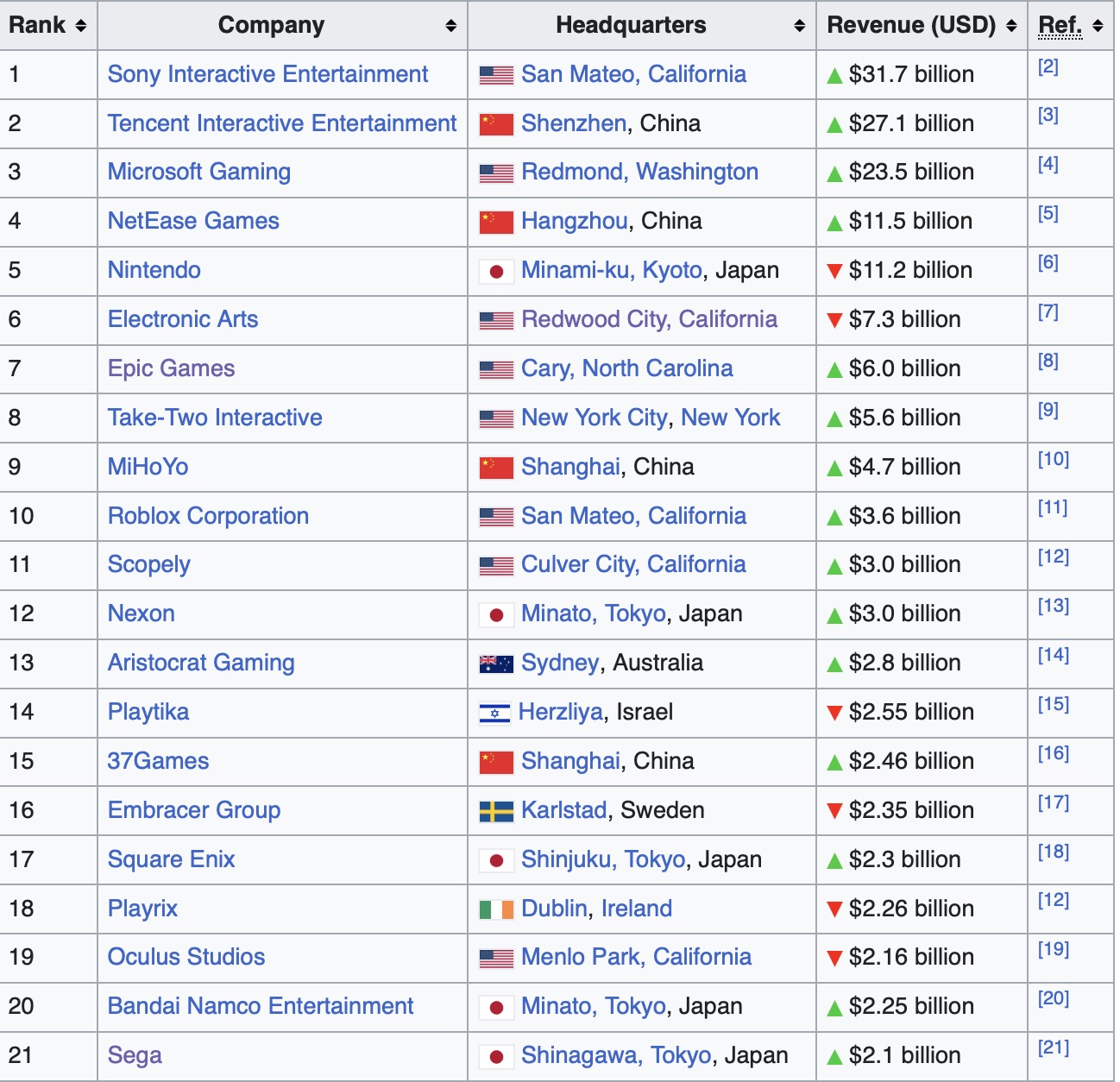Viewport: 1120px width, 1082px height.
Task: Go to the Microsoft Gaming page
Action: [199, 172]
